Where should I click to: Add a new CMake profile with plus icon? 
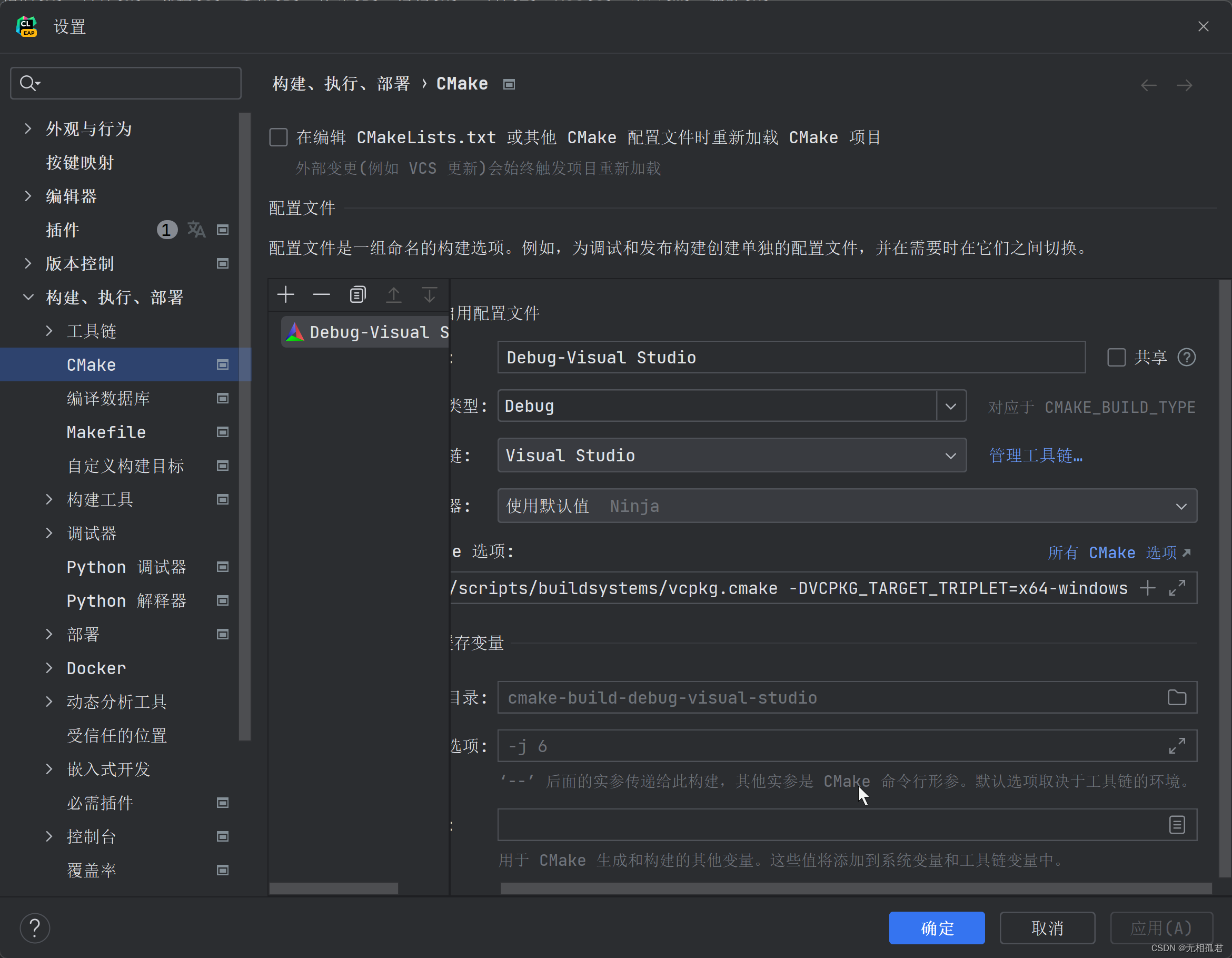pos(286,294)
